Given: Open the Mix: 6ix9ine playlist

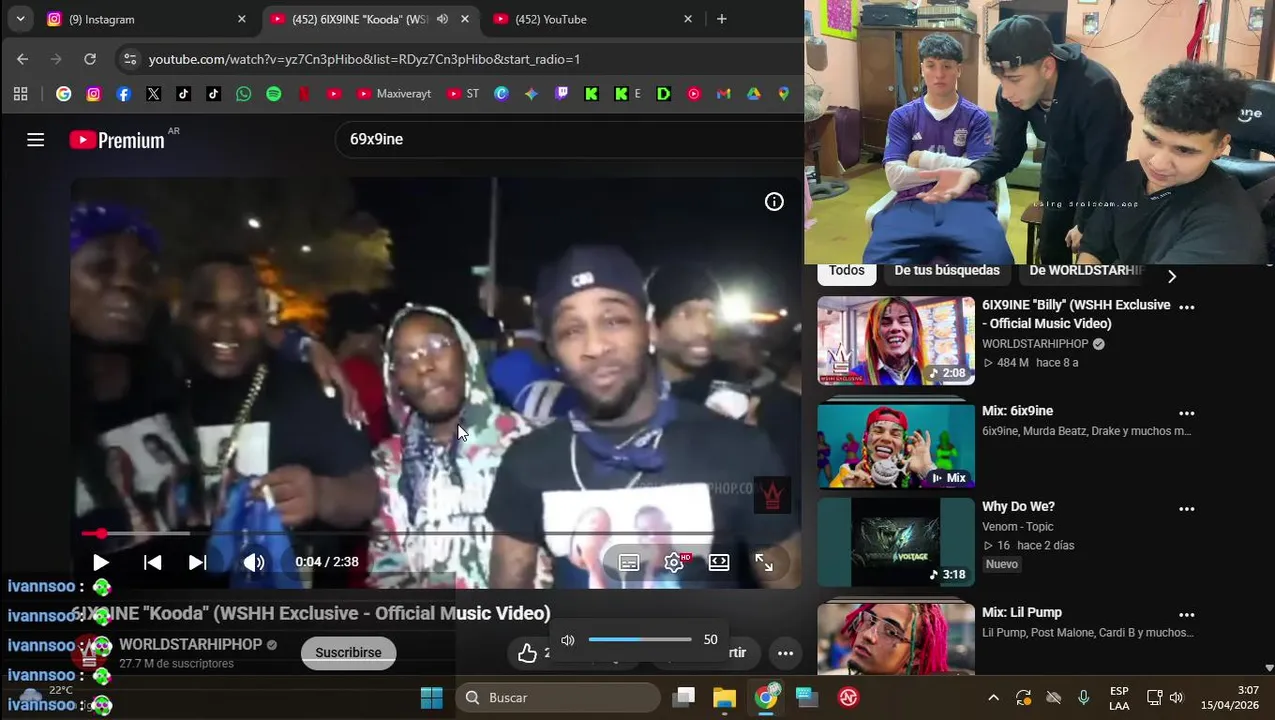Looking at the screenshot, I should coord(896,446).
